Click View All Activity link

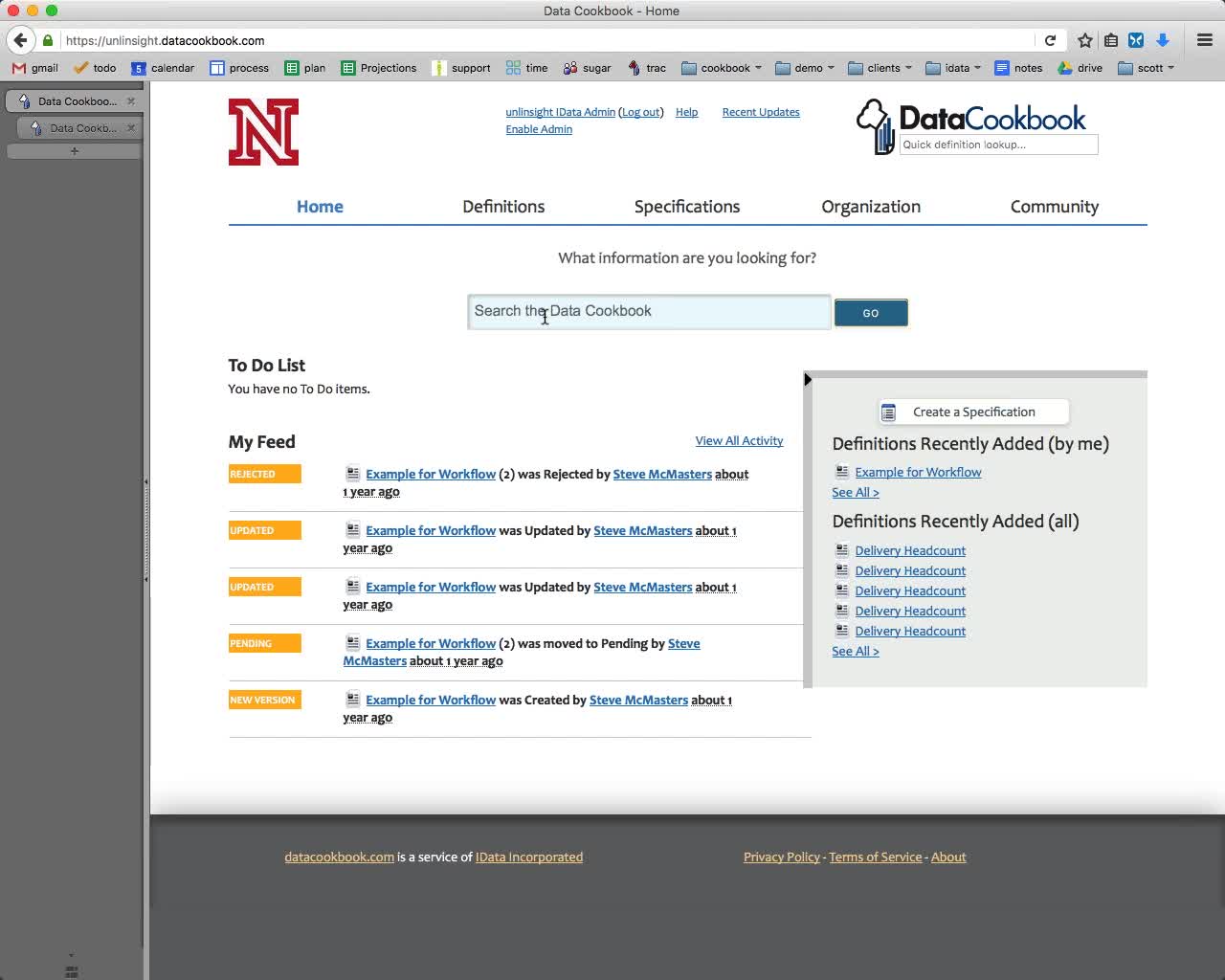click(x=739, y=440)
